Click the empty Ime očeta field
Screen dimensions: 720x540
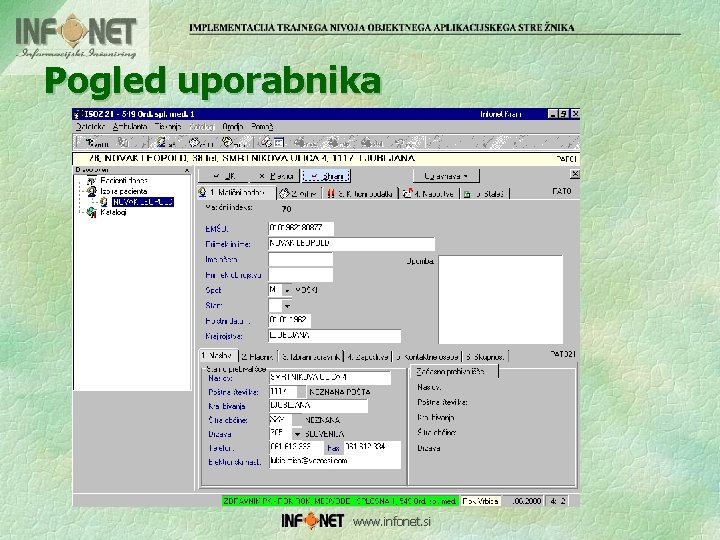tap(301, 259)
